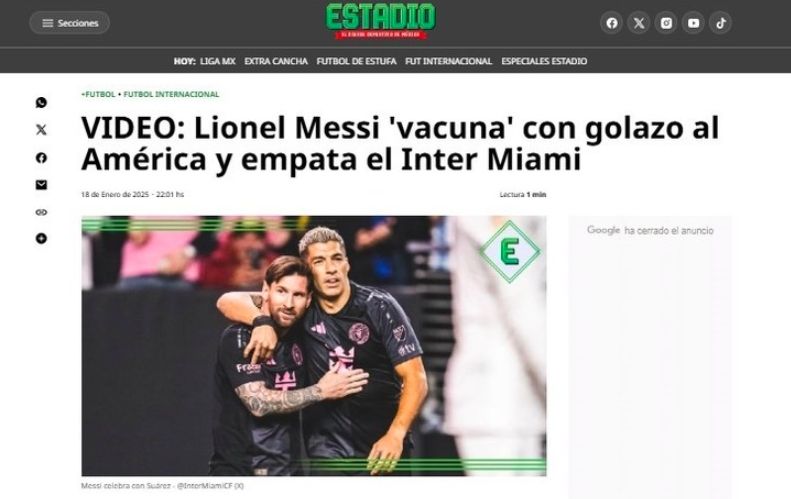Open the Secciones menu
The image size is (791, 499).
(70, 23)
